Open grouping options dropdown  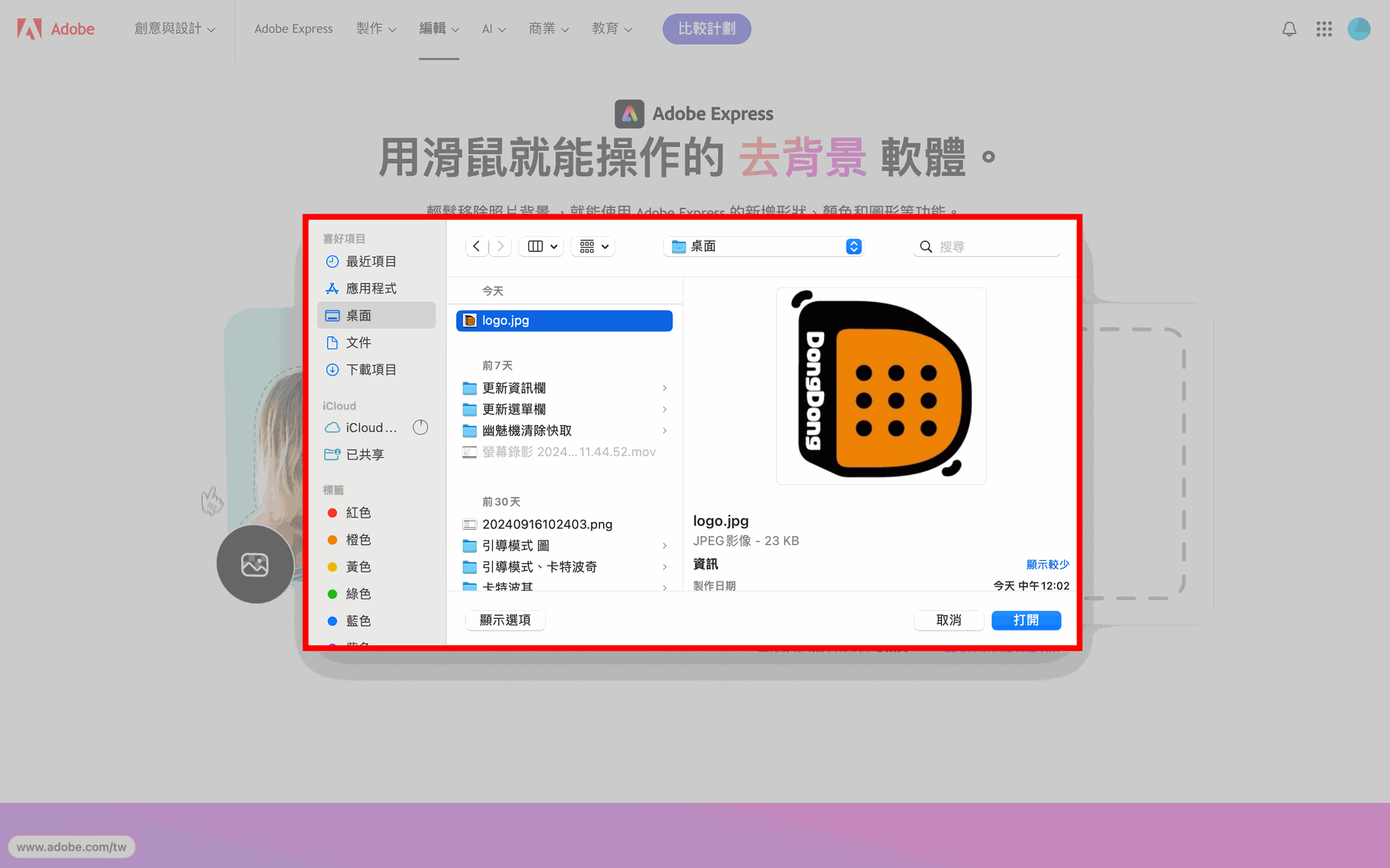[594, 246]
